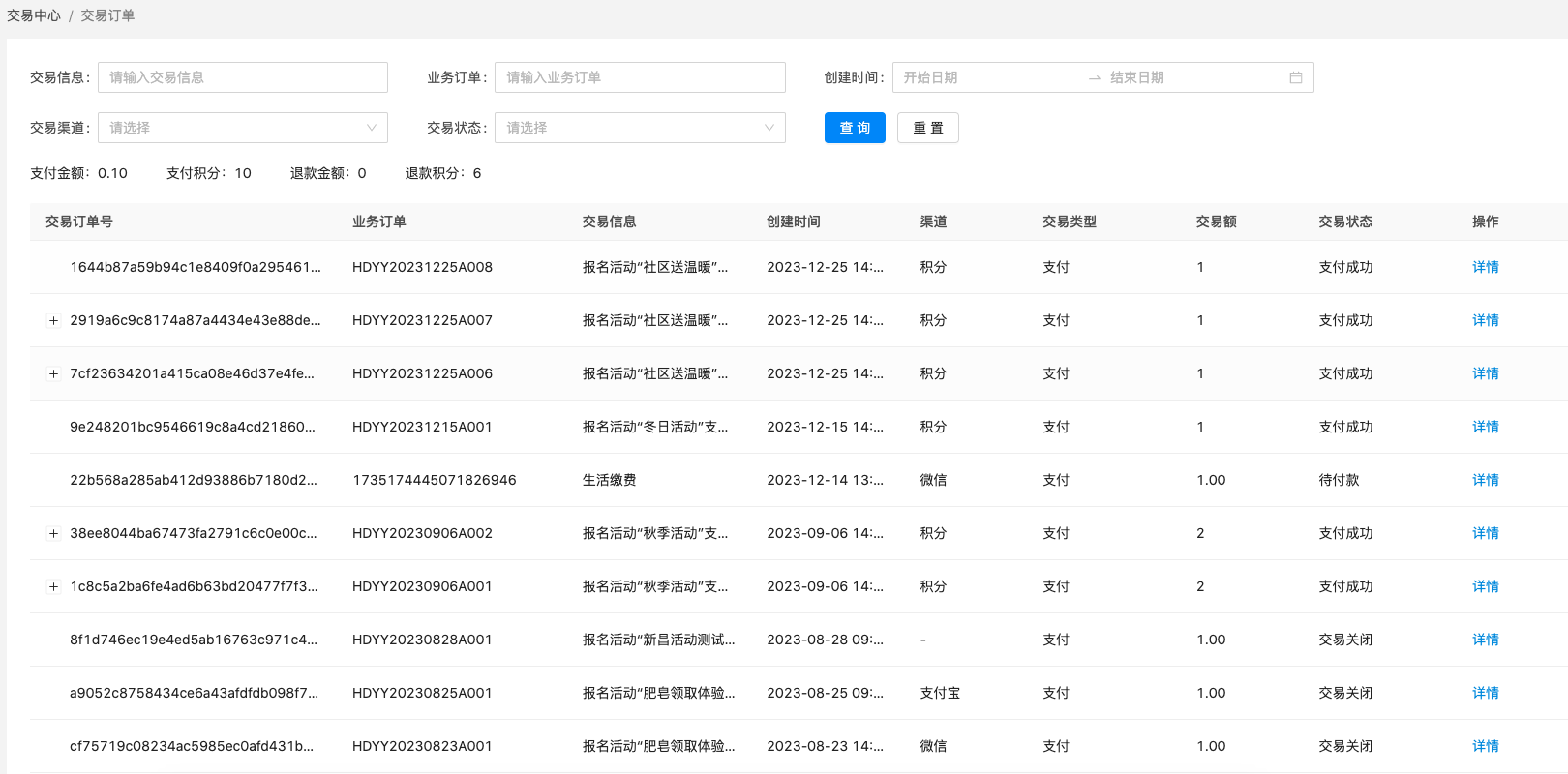Click 支付宝 channel cell

pyautogui.click(x=940, y=693)
